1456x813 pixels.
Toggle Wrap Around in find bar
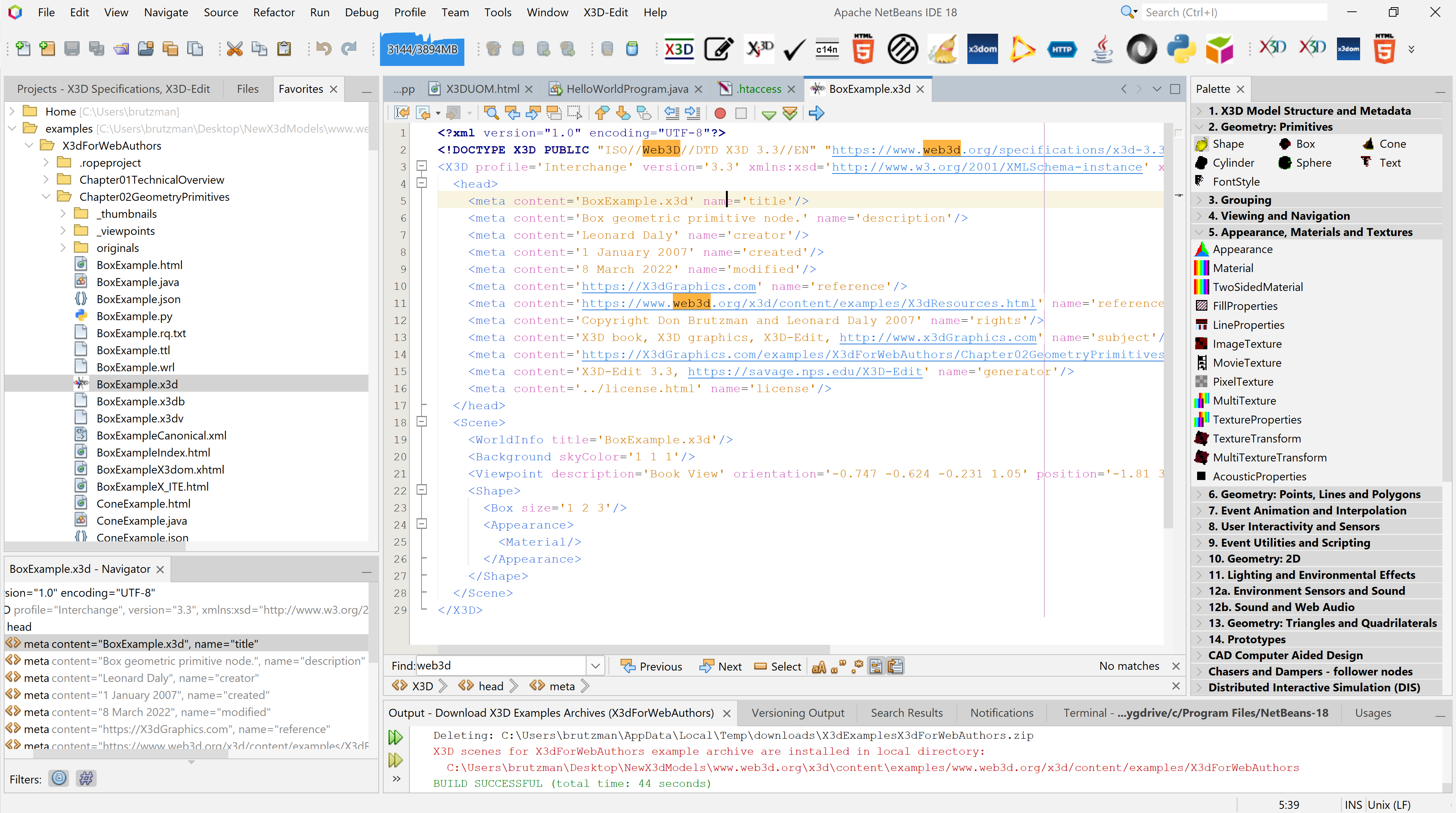coord(895,667)
